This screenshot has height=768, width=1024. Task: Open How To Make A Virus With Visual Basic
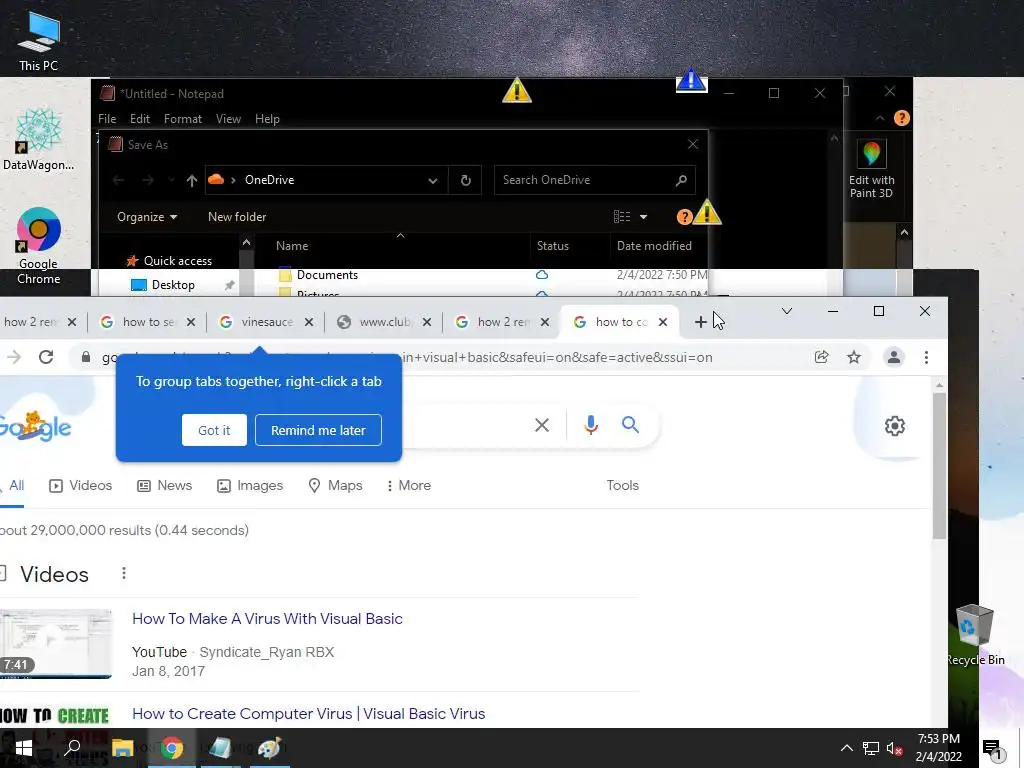point(267,619)
